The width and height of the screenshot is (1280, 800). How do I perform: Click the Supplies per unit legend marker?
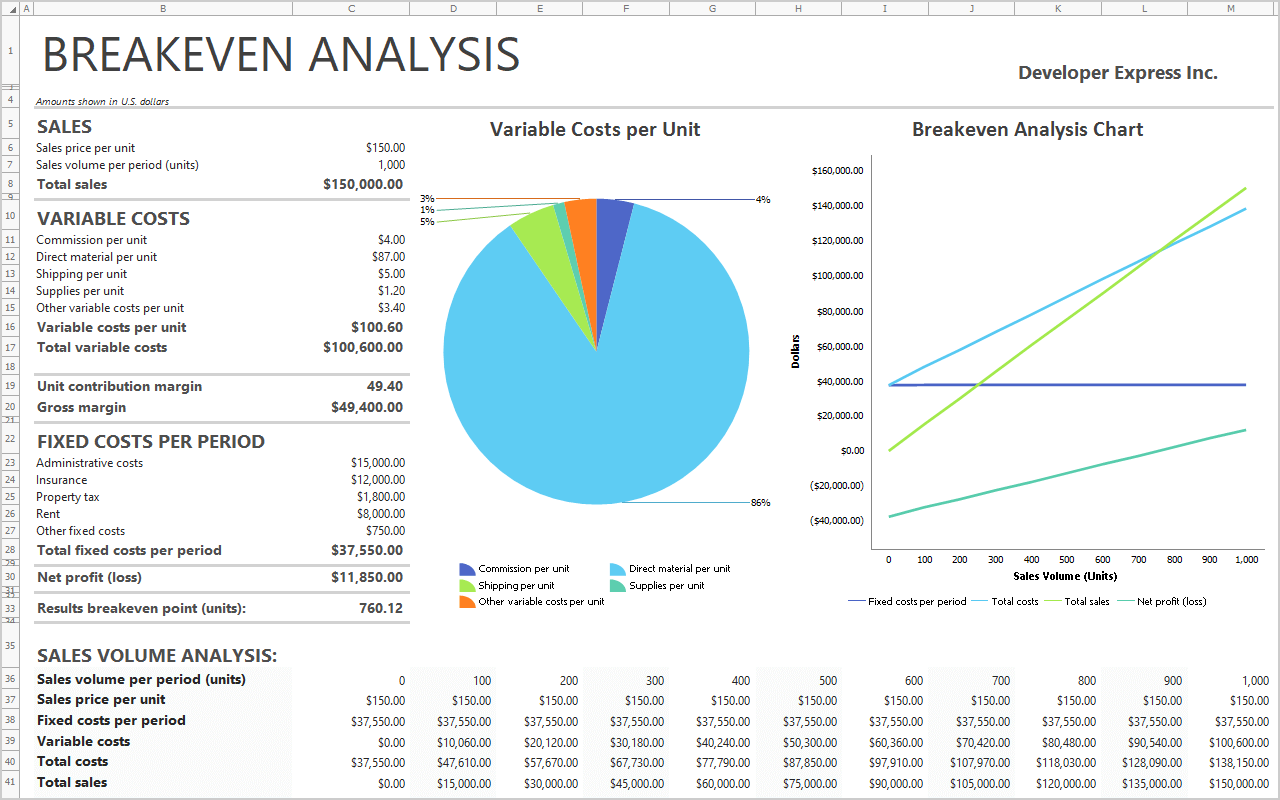(x=618, y=586)
